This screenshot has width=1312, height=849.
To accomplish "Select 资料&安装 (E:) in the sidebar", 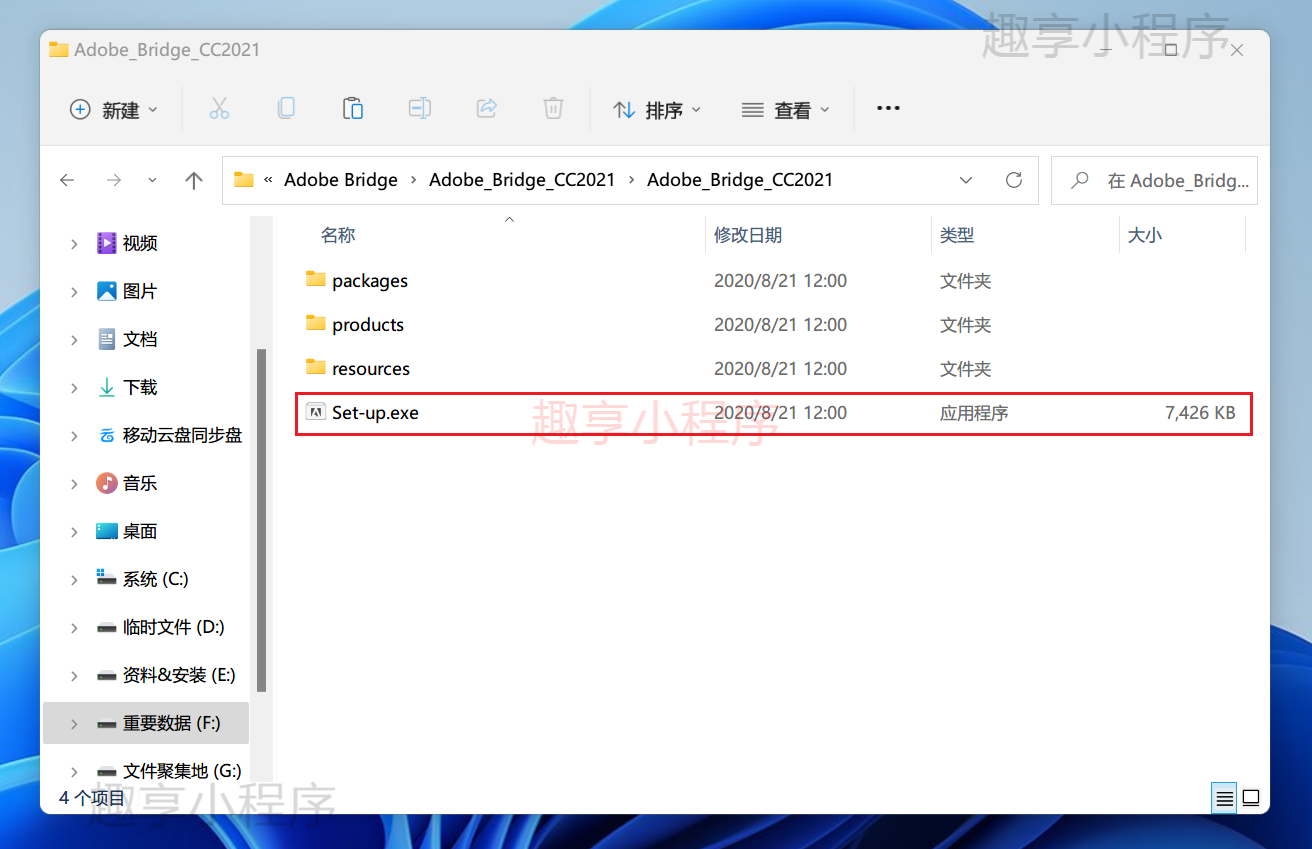I will [179, 675].
